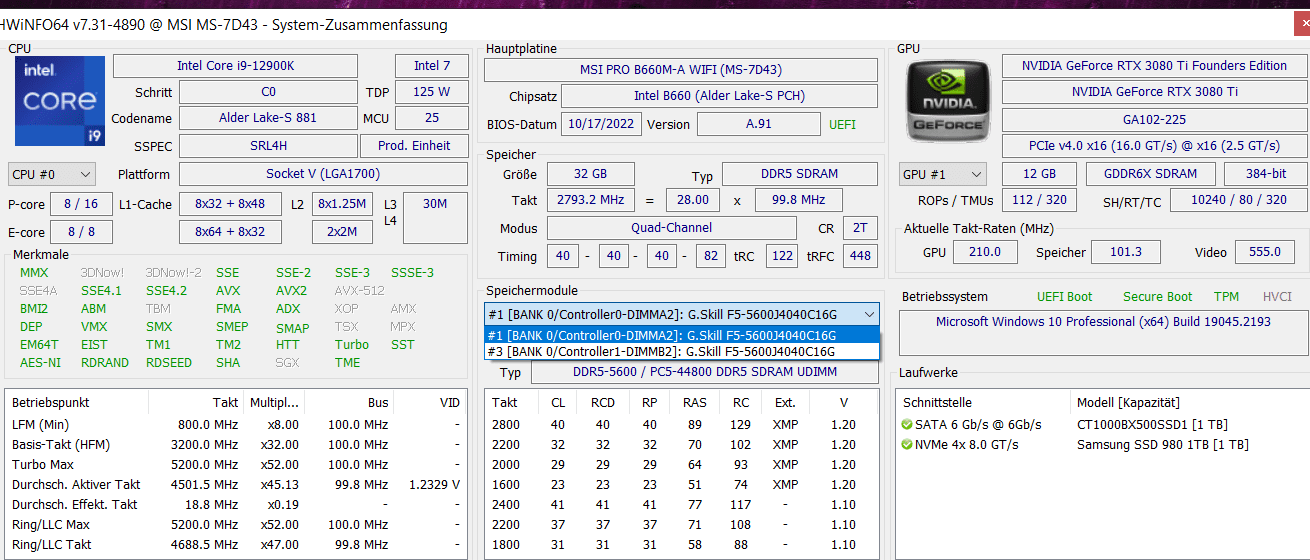Click the Socket V (LGA1700) platform field

pos(323,174)
